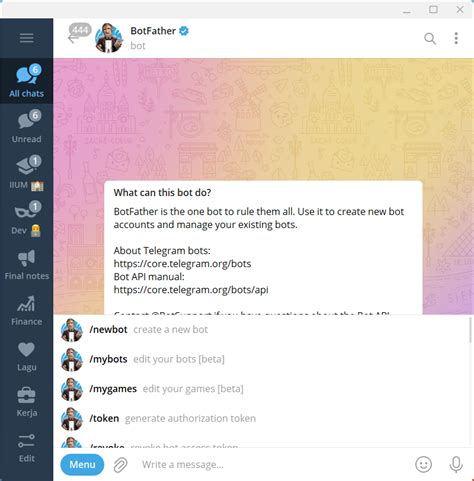Select the All chats folder
The height and width of the screenshot is (481, 474).
click(x=26, y=81)
